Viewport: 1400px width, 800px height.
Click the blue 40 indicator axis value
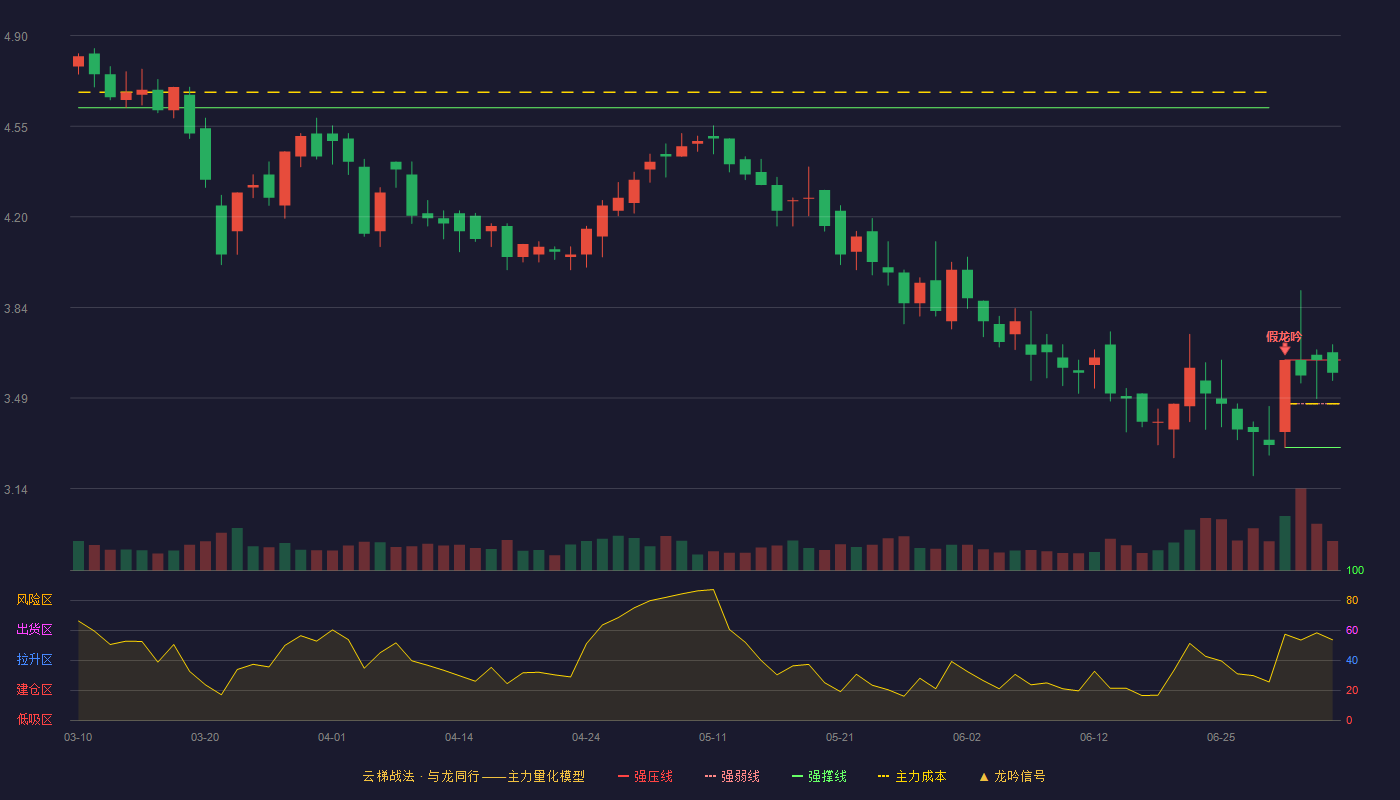pos(1352,660)
